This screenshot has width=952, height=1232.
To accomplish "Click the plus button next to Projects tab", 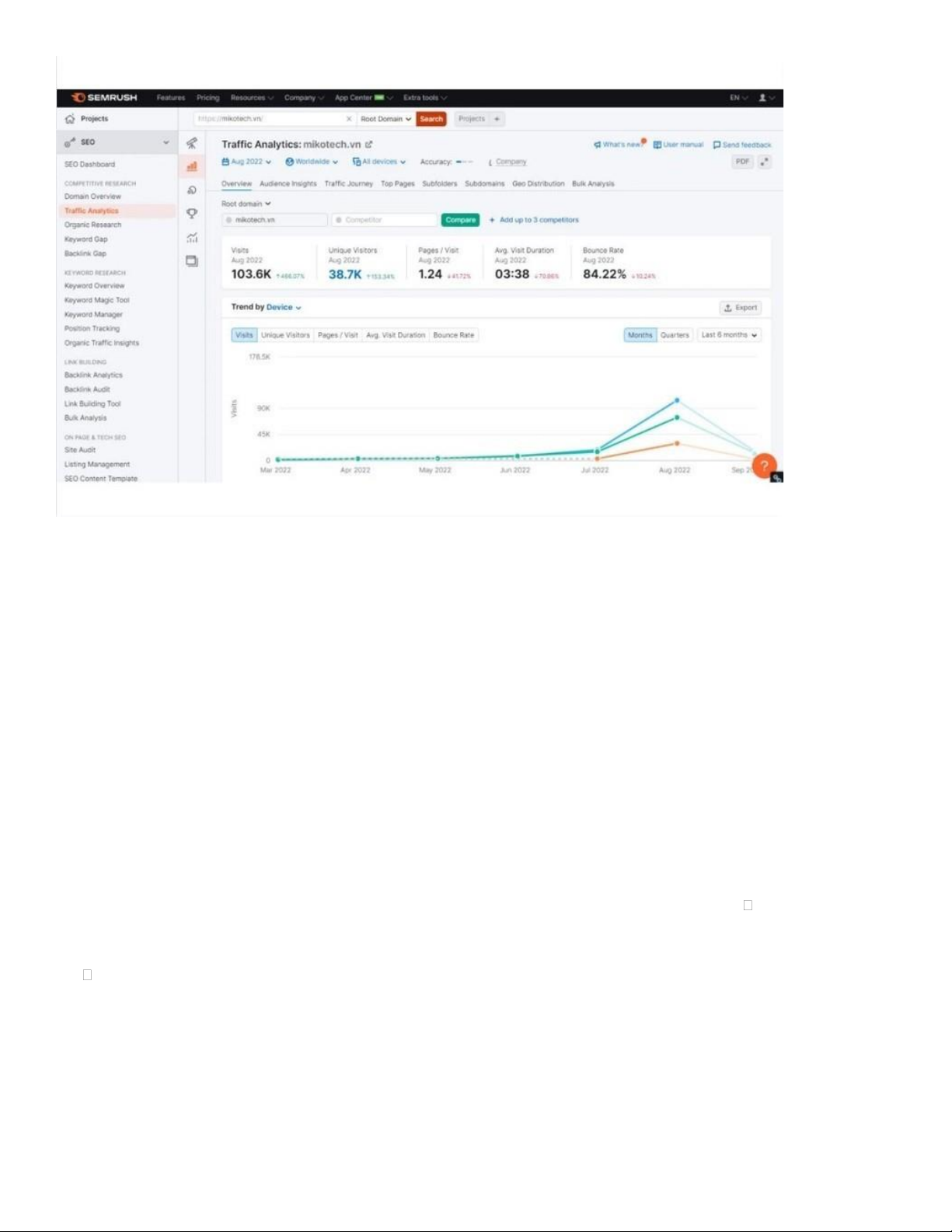I will (x=497, y=119).
